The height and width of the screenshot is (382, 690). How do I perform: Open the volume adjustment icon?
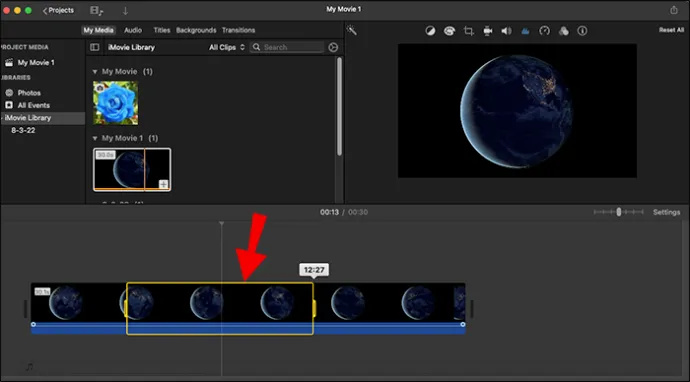(506, 31)
